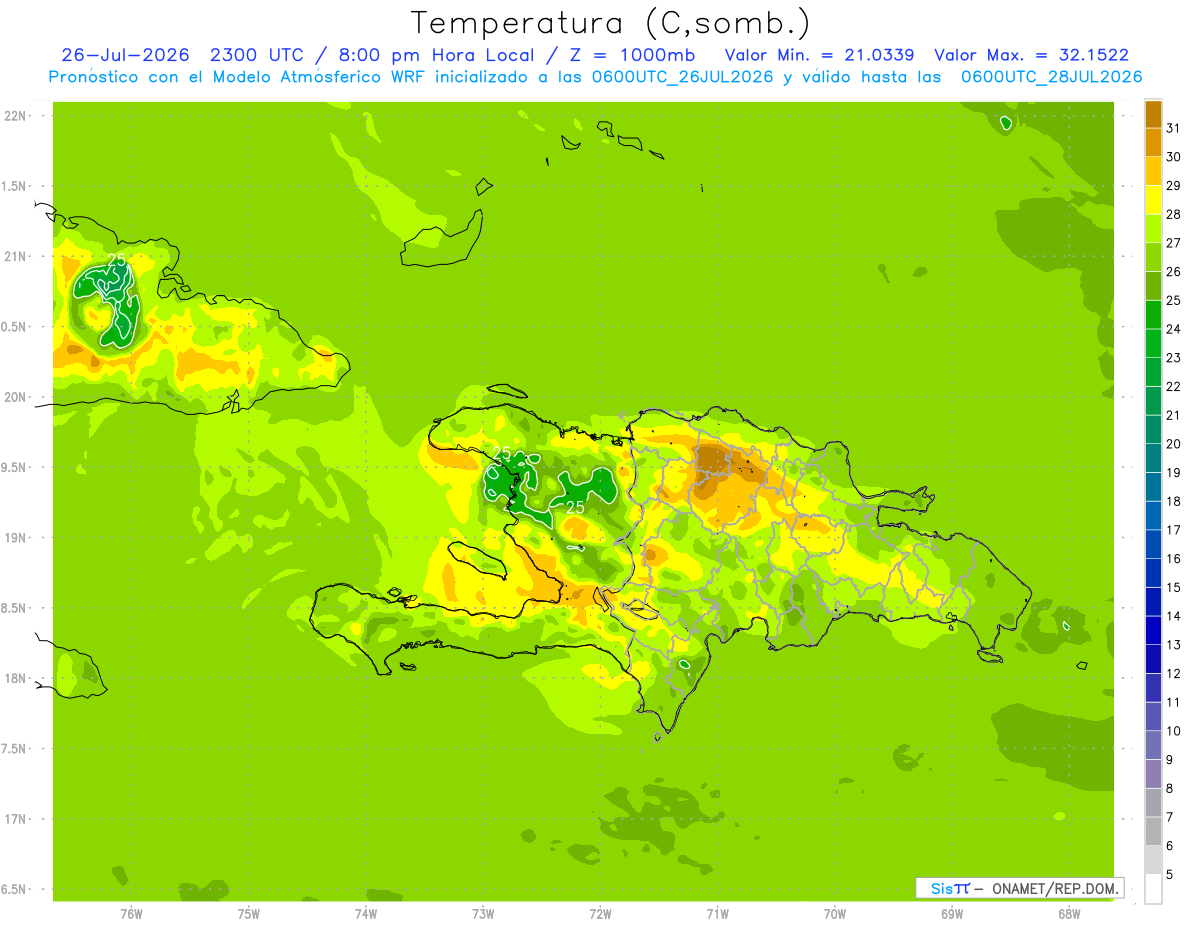1200x927 pixels.
Task: Click the '71W' longitude label
Action: [717, 914]
